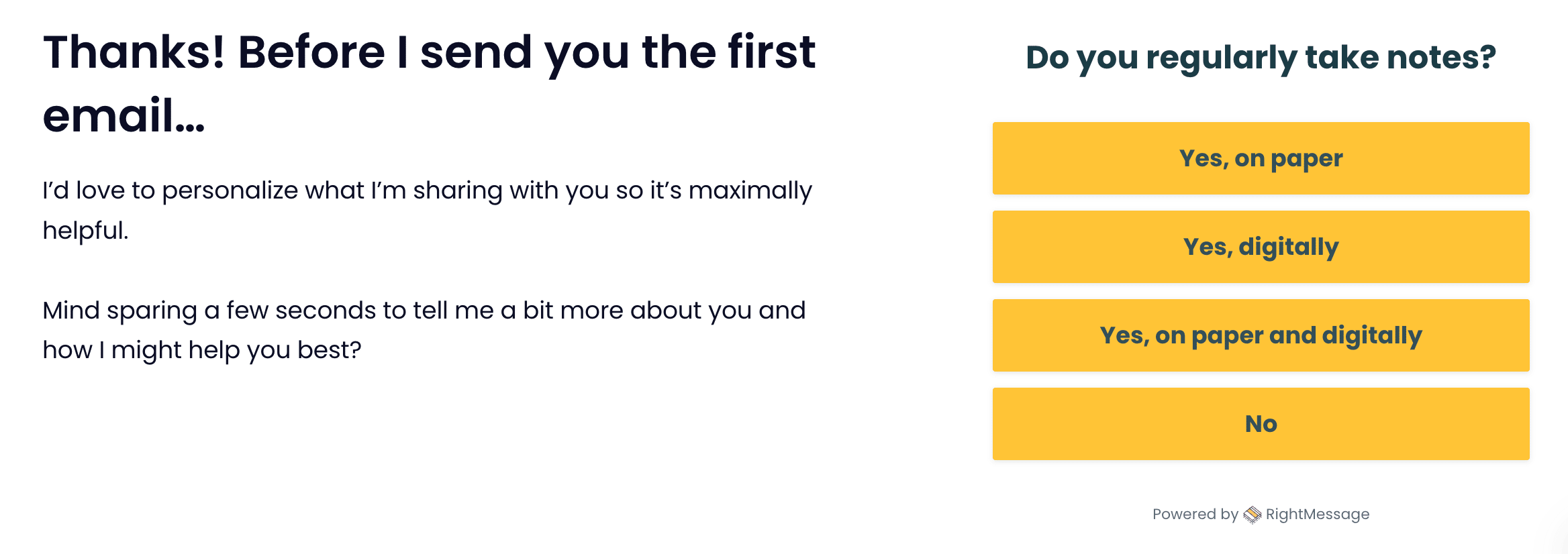Click the word 'helpful.' in first paragraph
The width and height of the screenshot is (1568, 554).
pyautogui.click(x=85, y=230)
